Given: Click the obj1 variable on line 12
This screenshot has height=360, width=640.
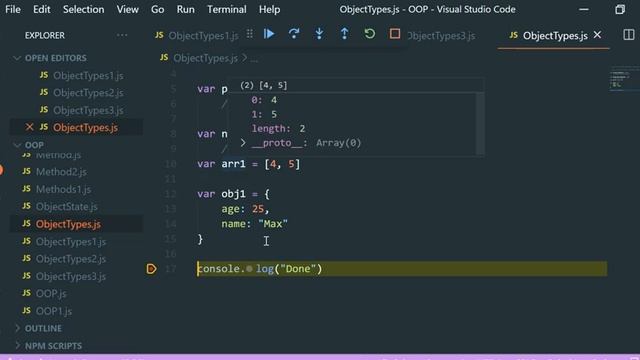Looking at the screenshot, I should (233, 194).
